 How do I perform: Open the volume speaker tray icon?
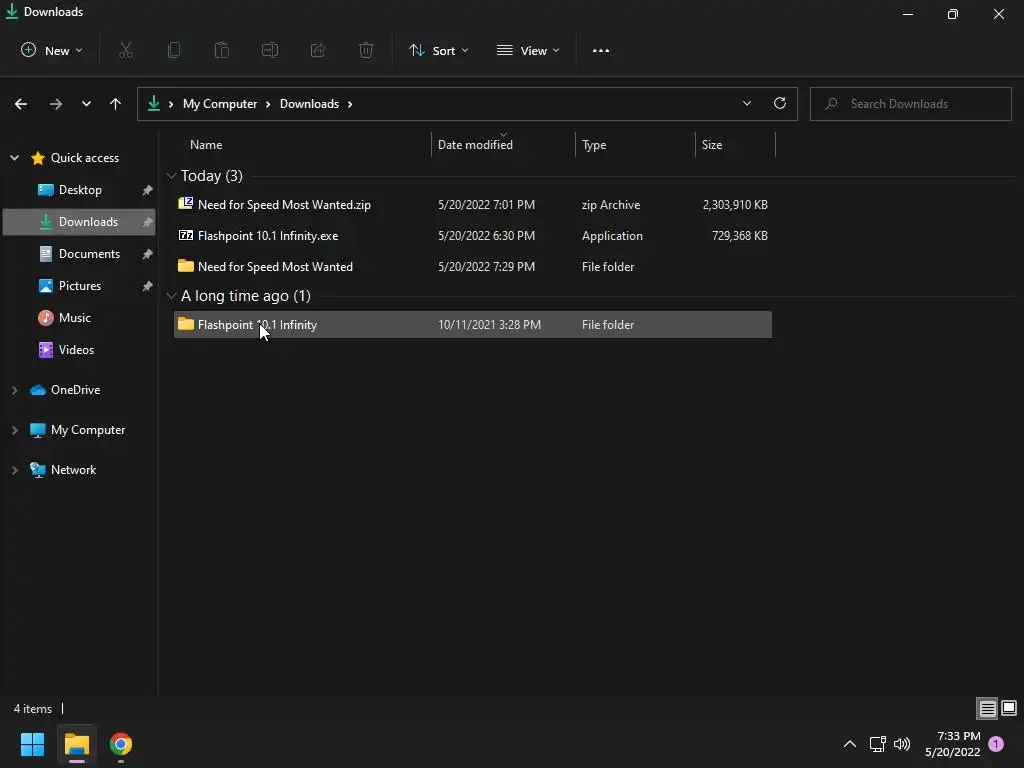902,744
